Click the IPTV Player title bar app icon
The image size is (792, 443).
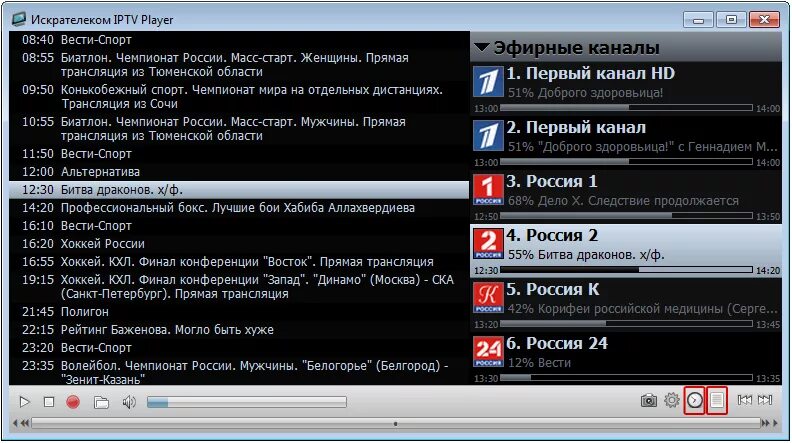19,19
